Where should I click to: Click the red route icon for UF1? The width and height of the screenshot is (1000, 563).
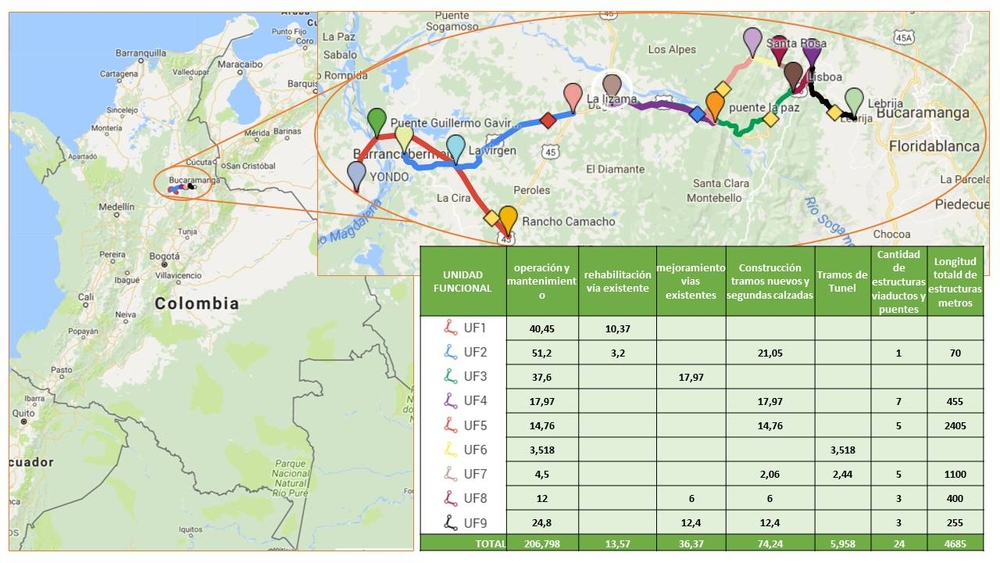tap(451, 328)
